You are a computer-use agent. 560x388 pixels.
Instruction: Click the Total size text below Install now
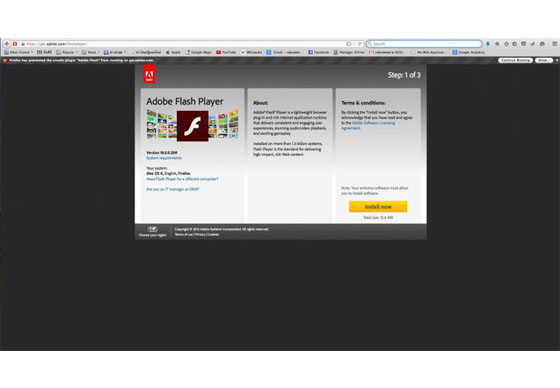[378, 217]
